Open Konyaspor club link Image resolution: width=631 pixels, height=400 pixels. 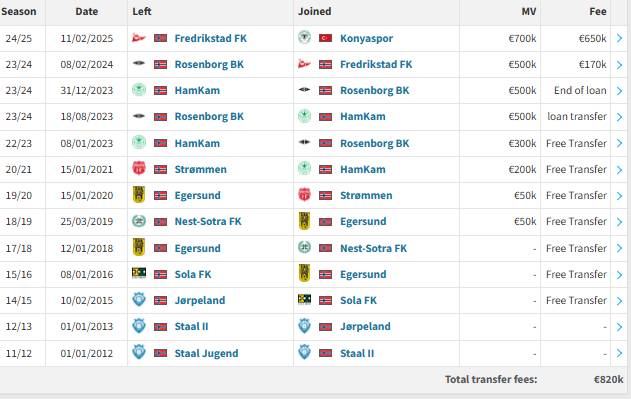(366, 39)
